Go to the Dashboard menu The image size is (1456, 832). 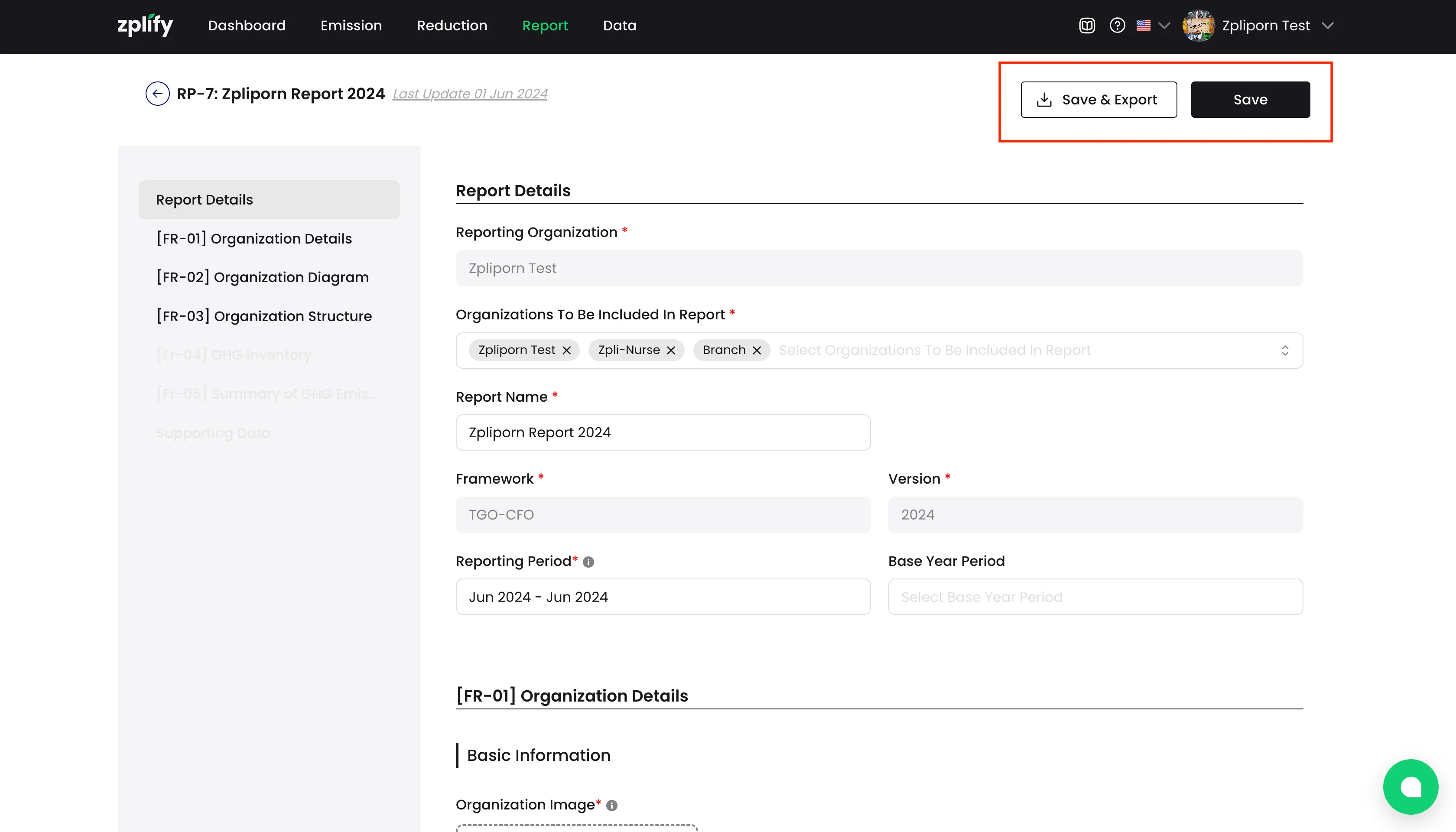[x=246, y=26]
